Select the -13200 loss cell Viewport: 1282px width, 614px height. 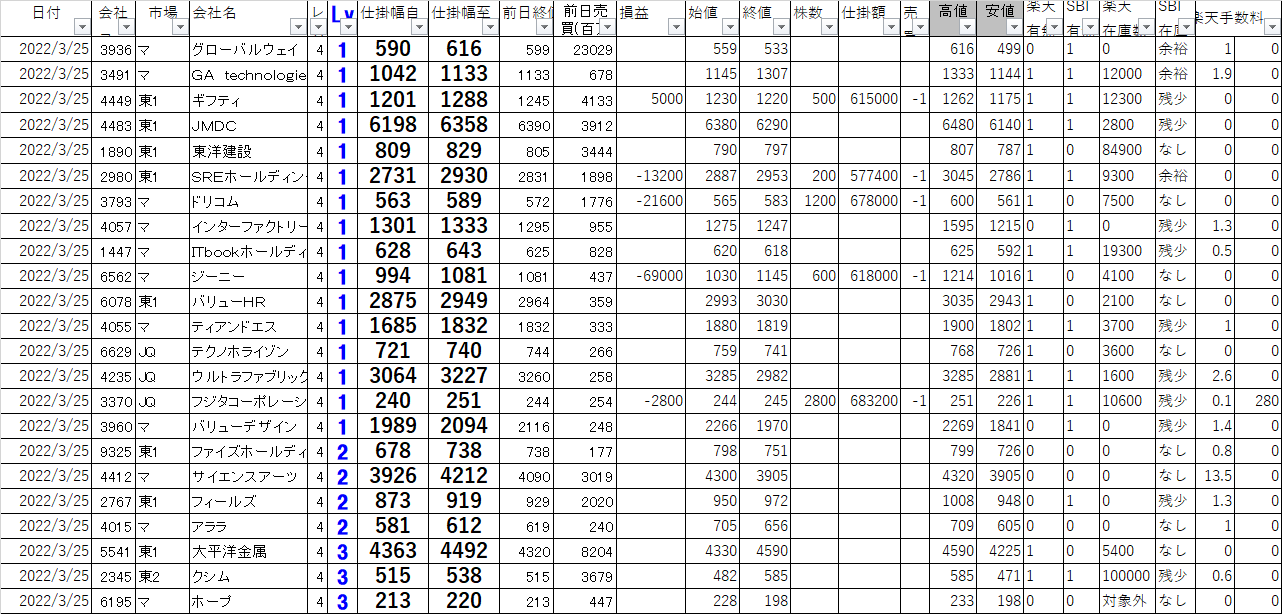(651, 176)
